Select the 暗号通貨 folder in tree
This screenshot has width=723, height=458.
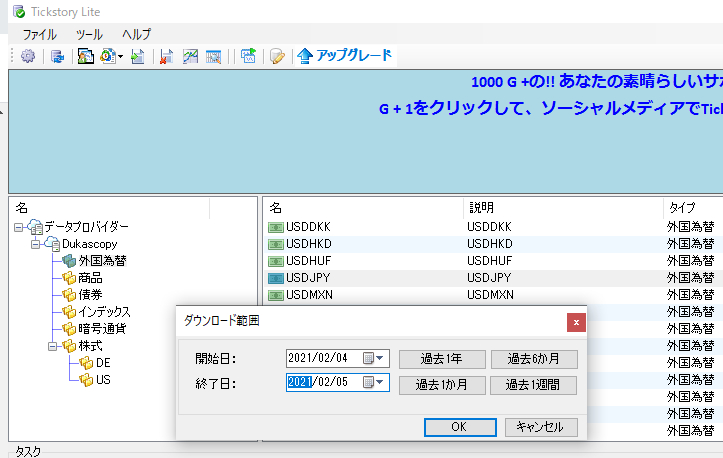102,328
